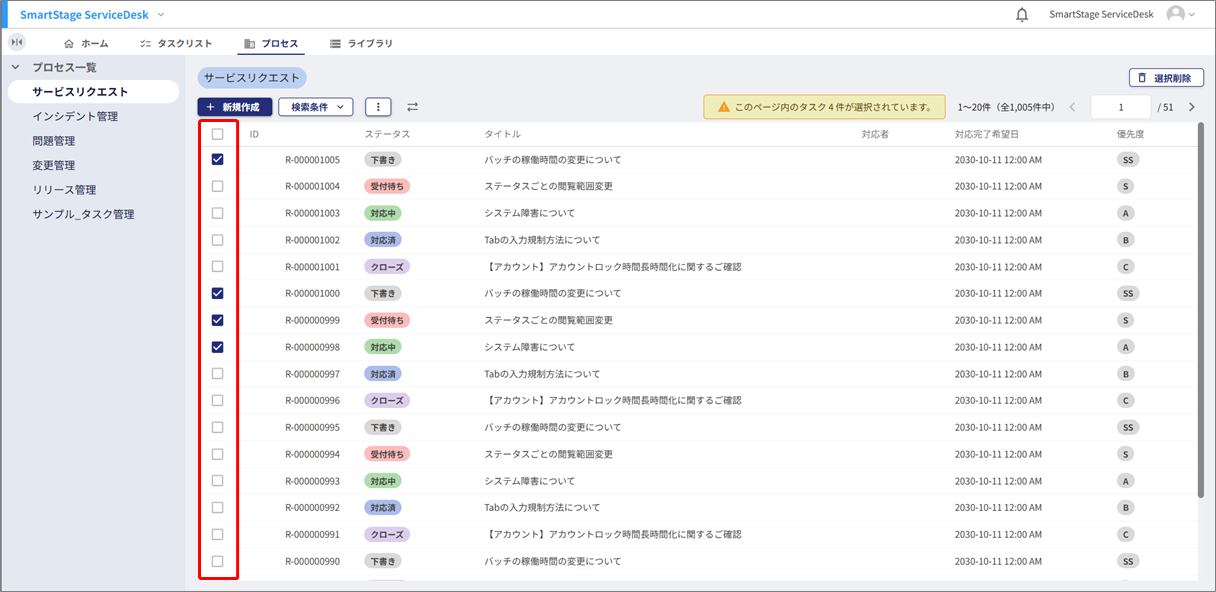Click the vertical scrollbar of the table

(x=1201, y=310)
